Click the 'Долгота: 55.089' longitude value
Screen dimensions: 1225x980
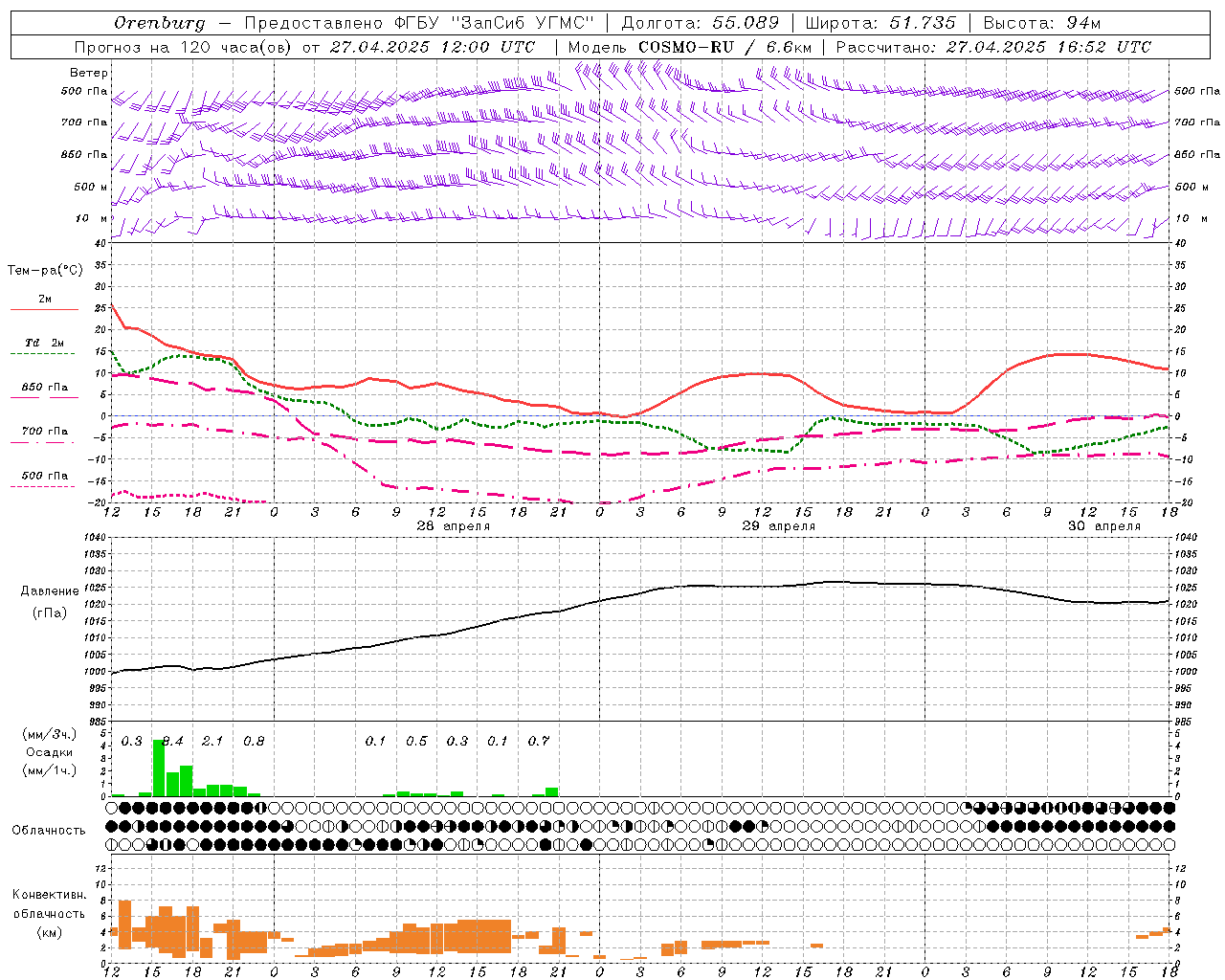(701, 23)
